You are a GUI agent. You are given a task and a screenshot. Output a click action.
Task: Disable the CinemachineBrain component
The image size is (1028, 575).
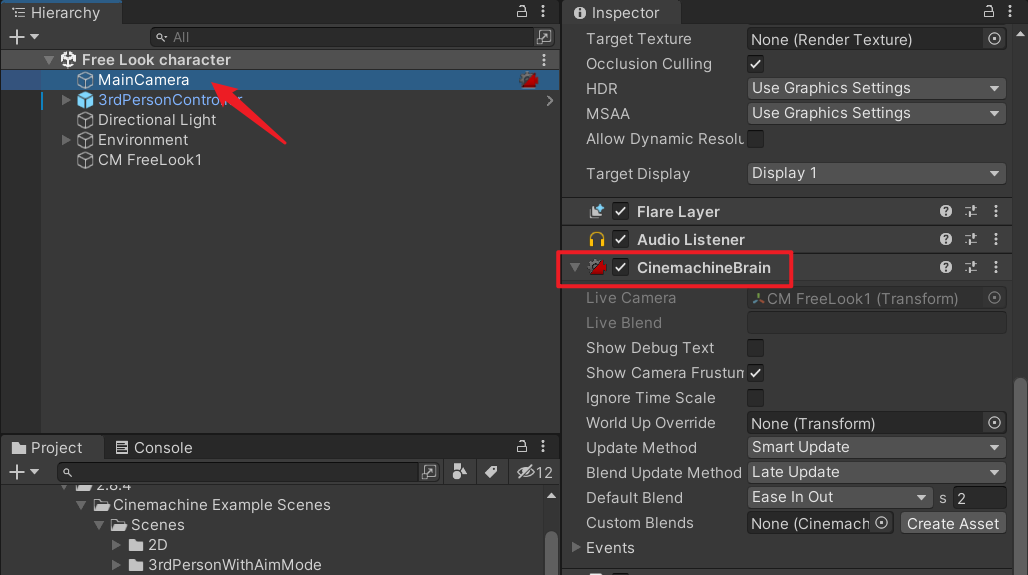(620, 268)
